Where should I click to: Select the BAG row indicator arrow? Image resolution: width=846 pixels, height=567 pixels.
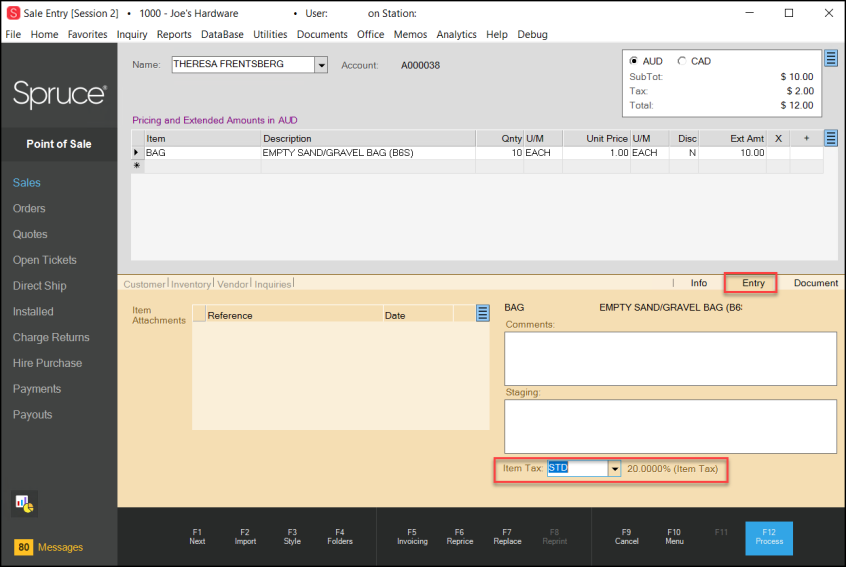point(137,153)
